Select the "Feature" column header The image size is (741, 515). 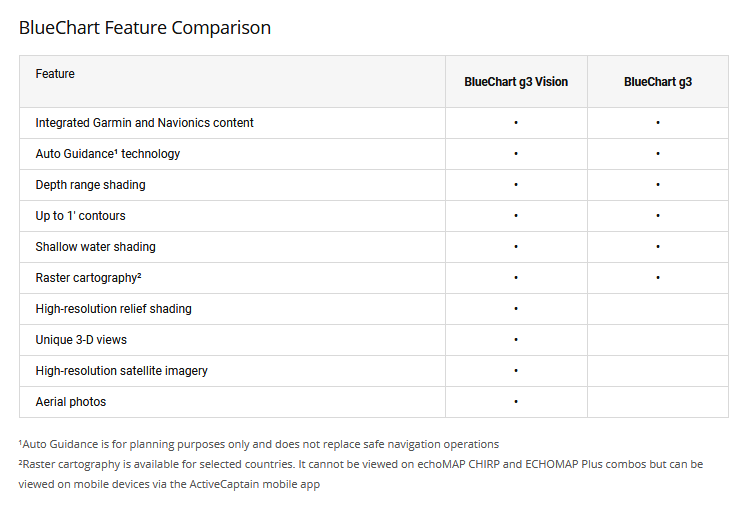55,74
